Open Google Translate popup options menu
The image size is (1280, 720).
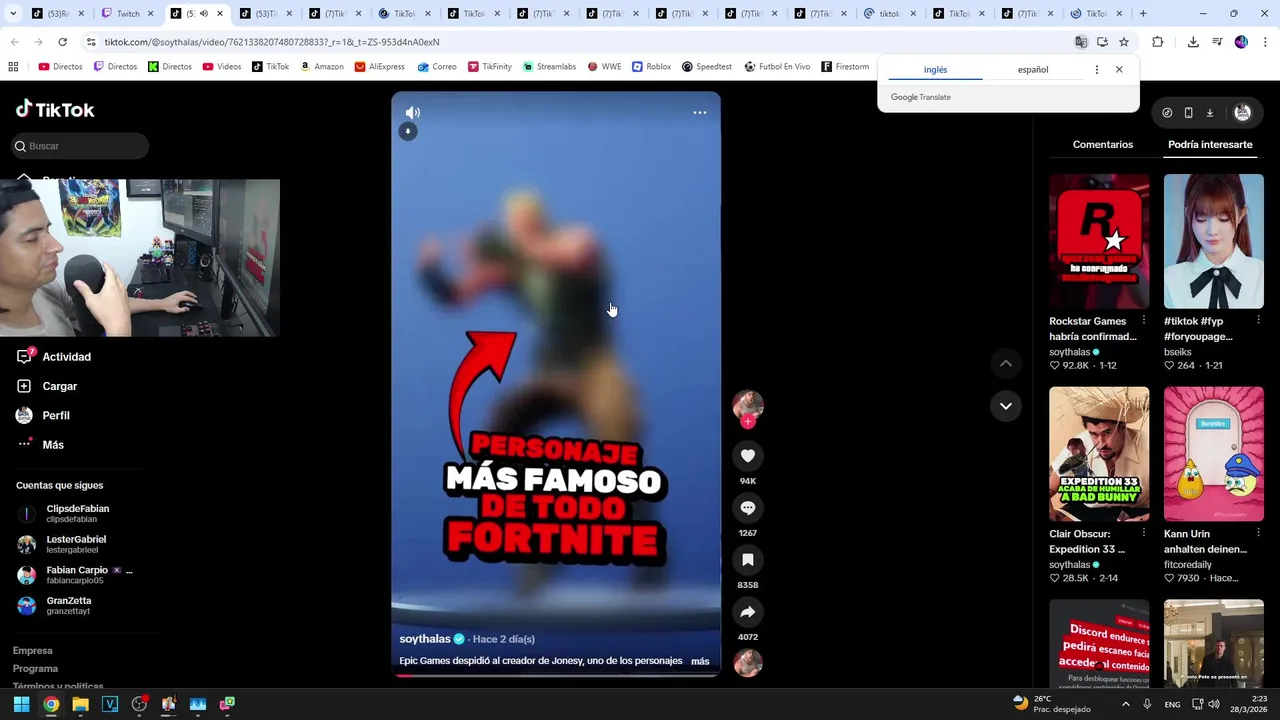pyautogui.click(x=1097, y=70)
